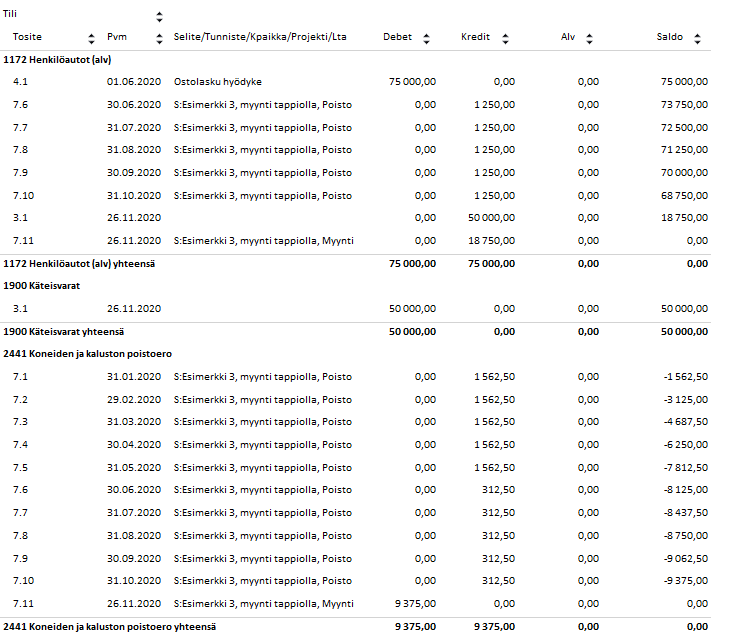Click saldo value -8 125,00
The image size is (730, 638).
(x=686, y=490)
